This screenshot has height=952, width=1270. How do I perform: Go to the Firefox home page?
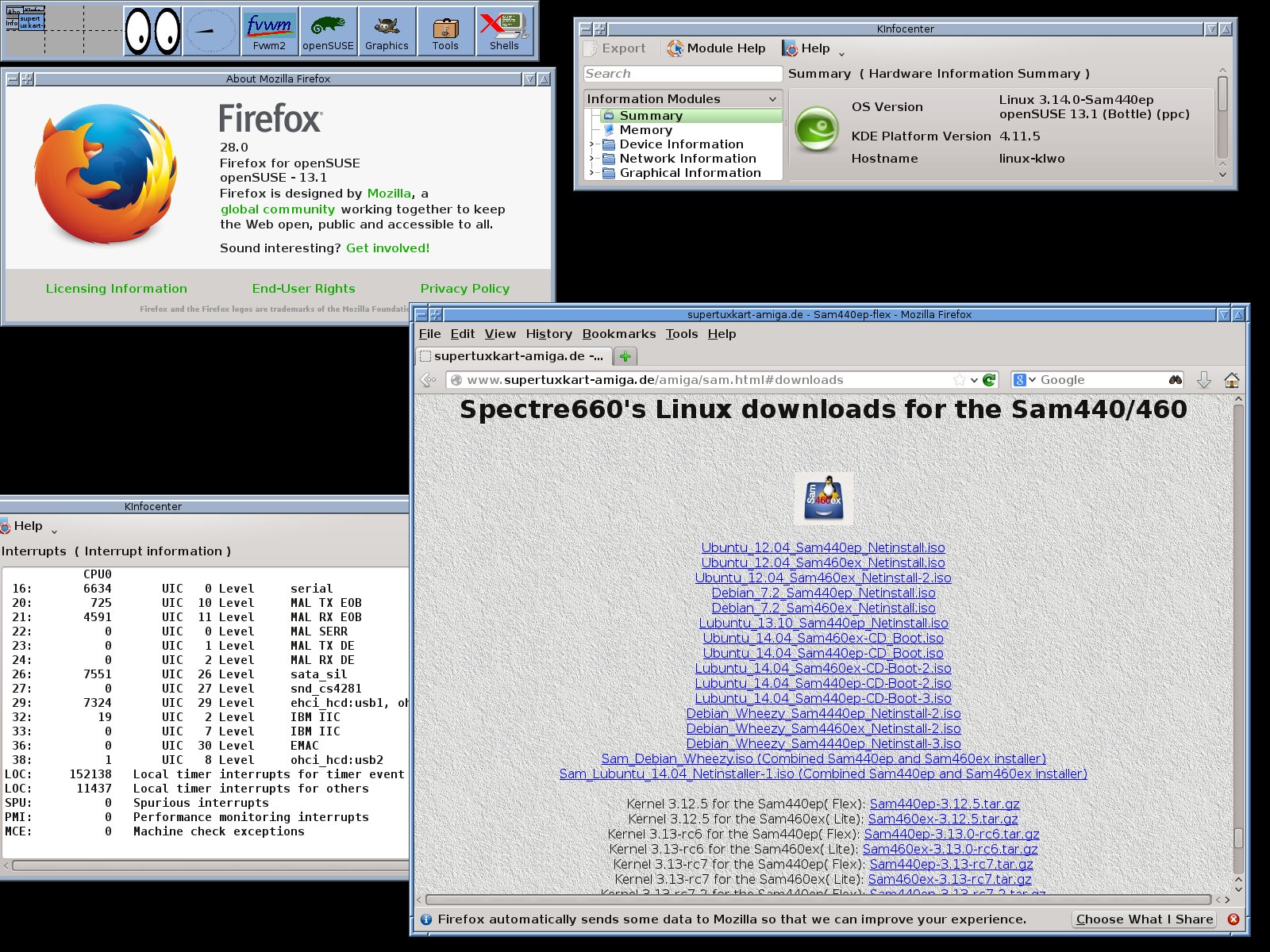pyautogui.click(x=1231, y=380)
